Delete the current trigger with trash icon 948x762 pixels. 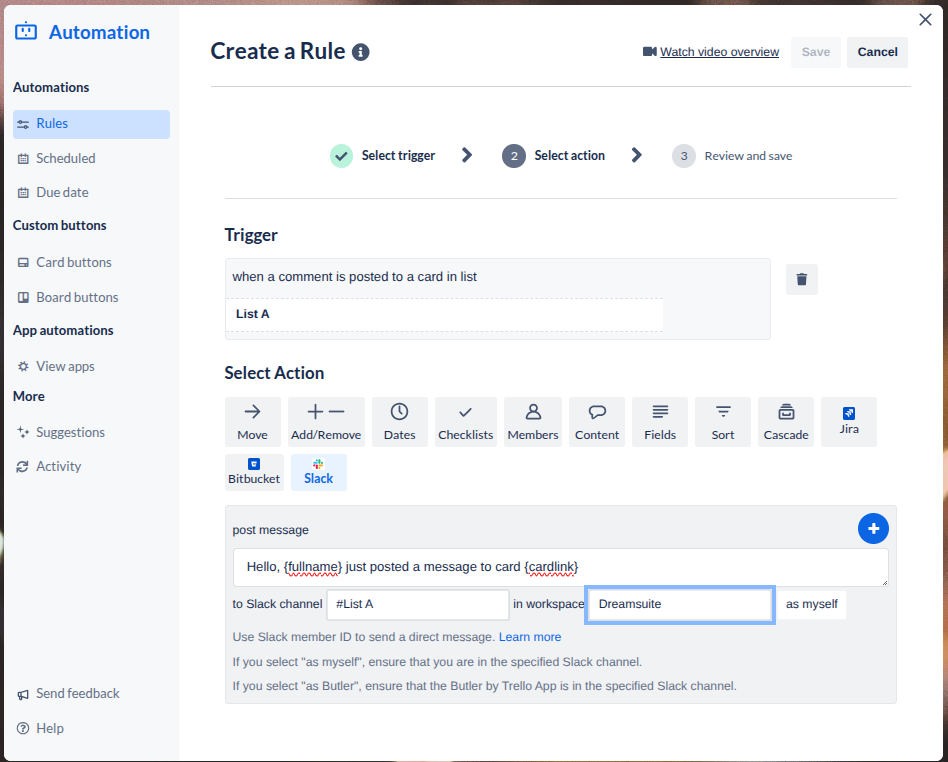coord(801,279)
